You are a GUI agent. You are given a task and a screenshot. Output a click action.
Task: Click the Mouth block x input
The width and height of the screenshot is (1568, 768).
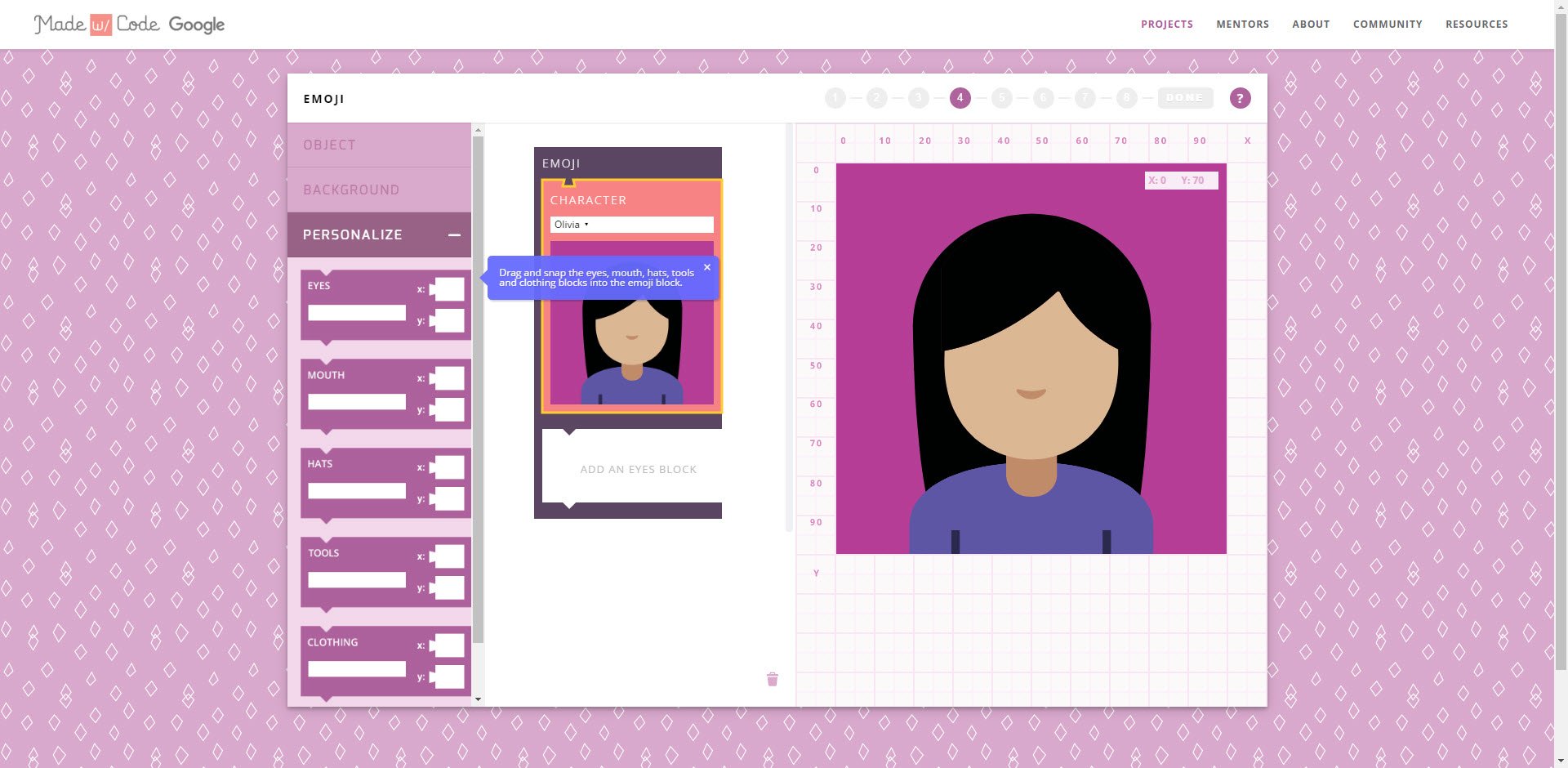pyautogui.click(x=448, y=378)
